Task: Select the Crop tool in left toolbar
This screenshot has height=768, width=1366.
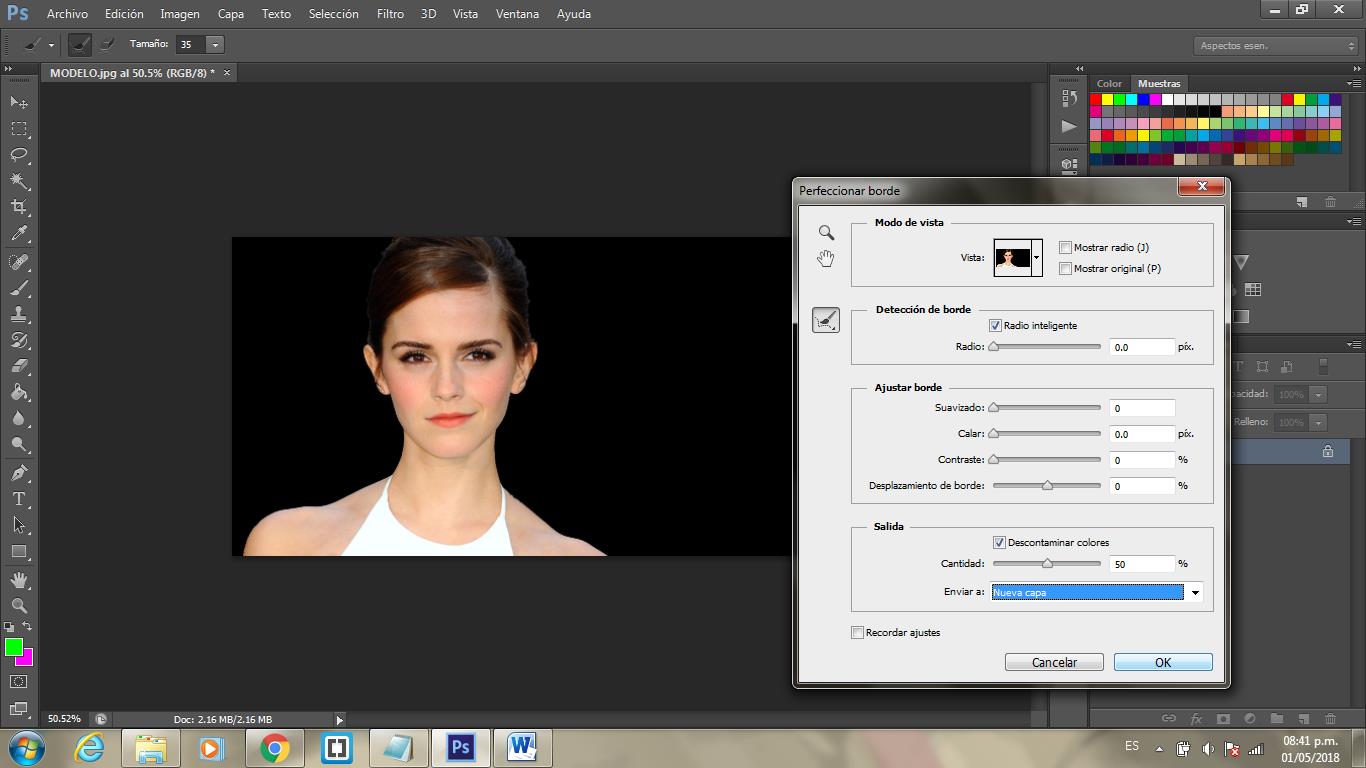Action: coord(19,207)
